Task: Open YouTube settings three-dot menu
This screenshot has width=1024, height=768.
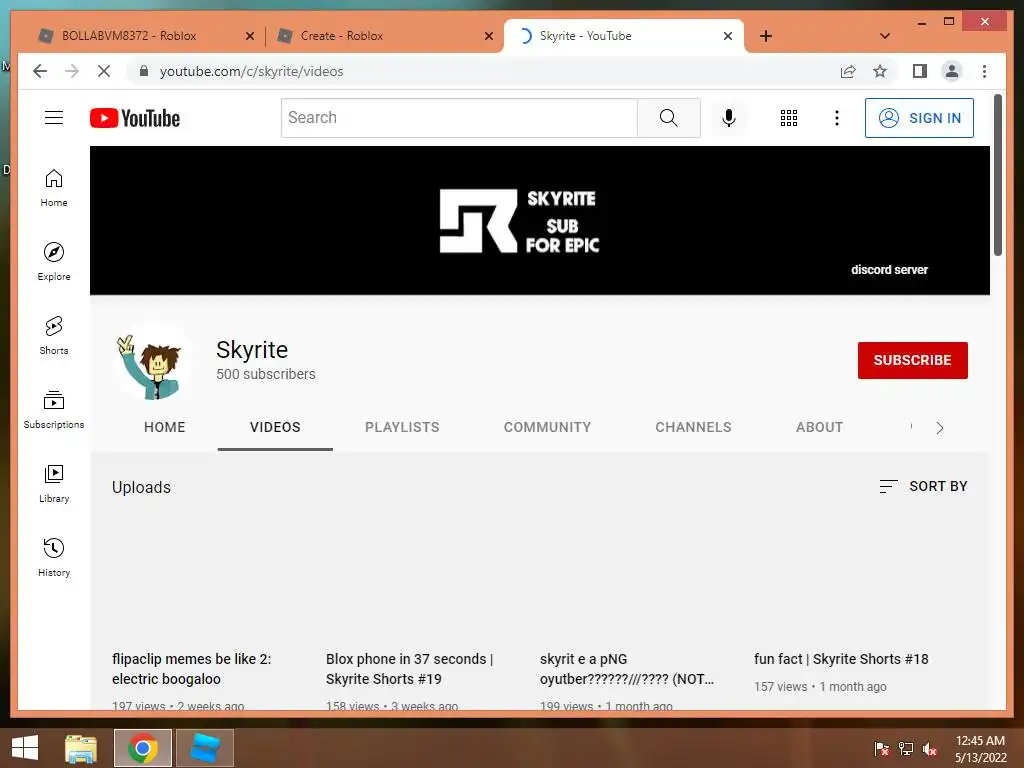Action: click(837, 118)
